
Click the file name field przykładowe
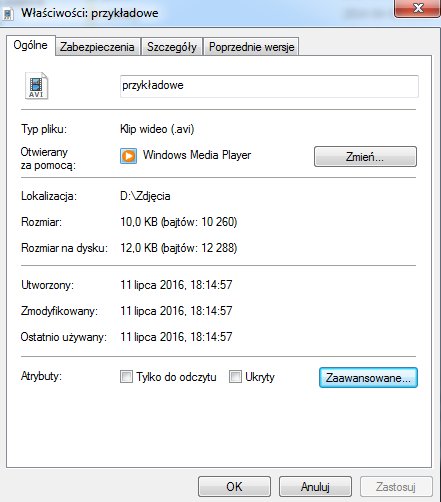click(269, 86)
